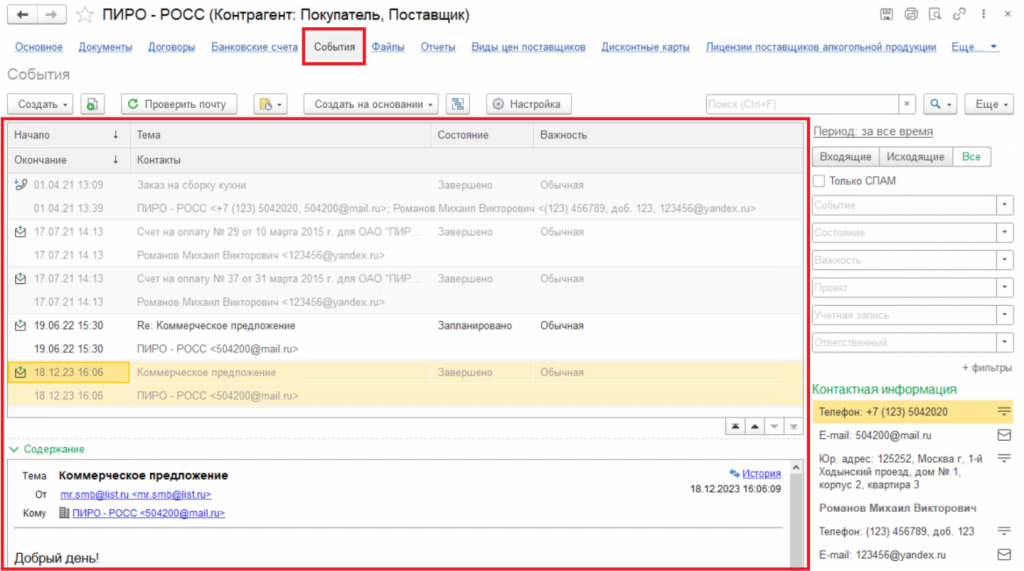Click action icon beside Юр. адрес
The image size is (1024, 571).
[1004, 459]
